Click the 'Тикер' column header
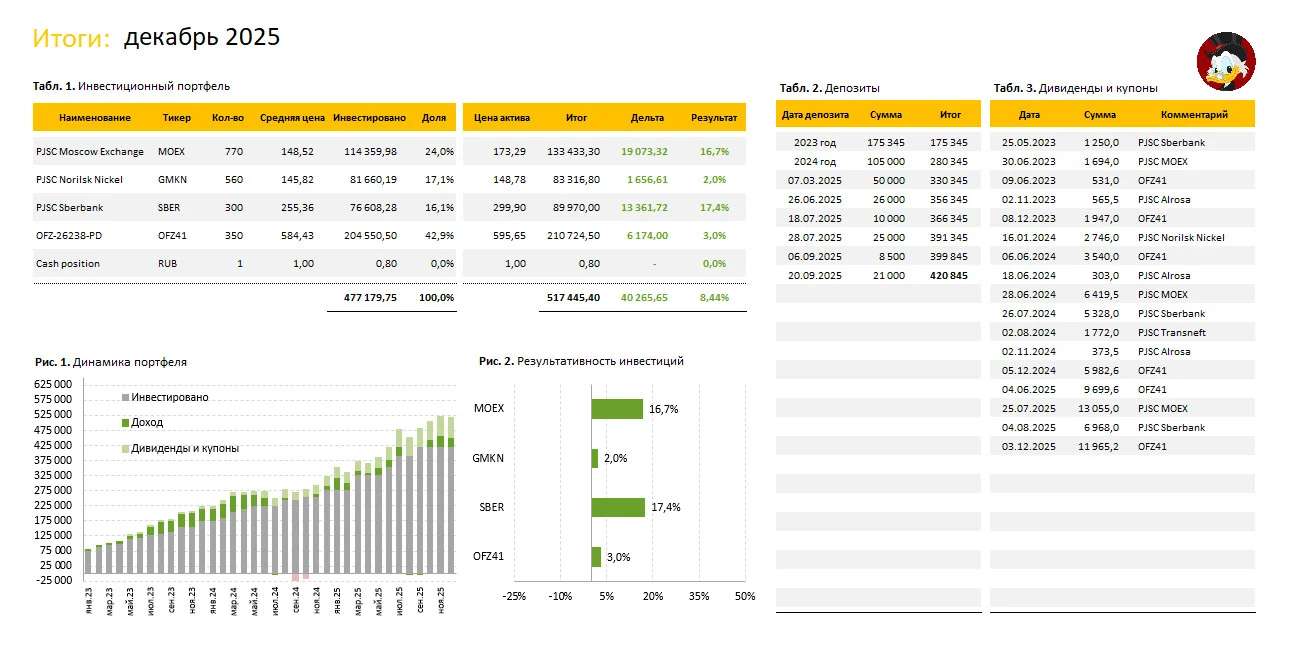 point(177,118)
